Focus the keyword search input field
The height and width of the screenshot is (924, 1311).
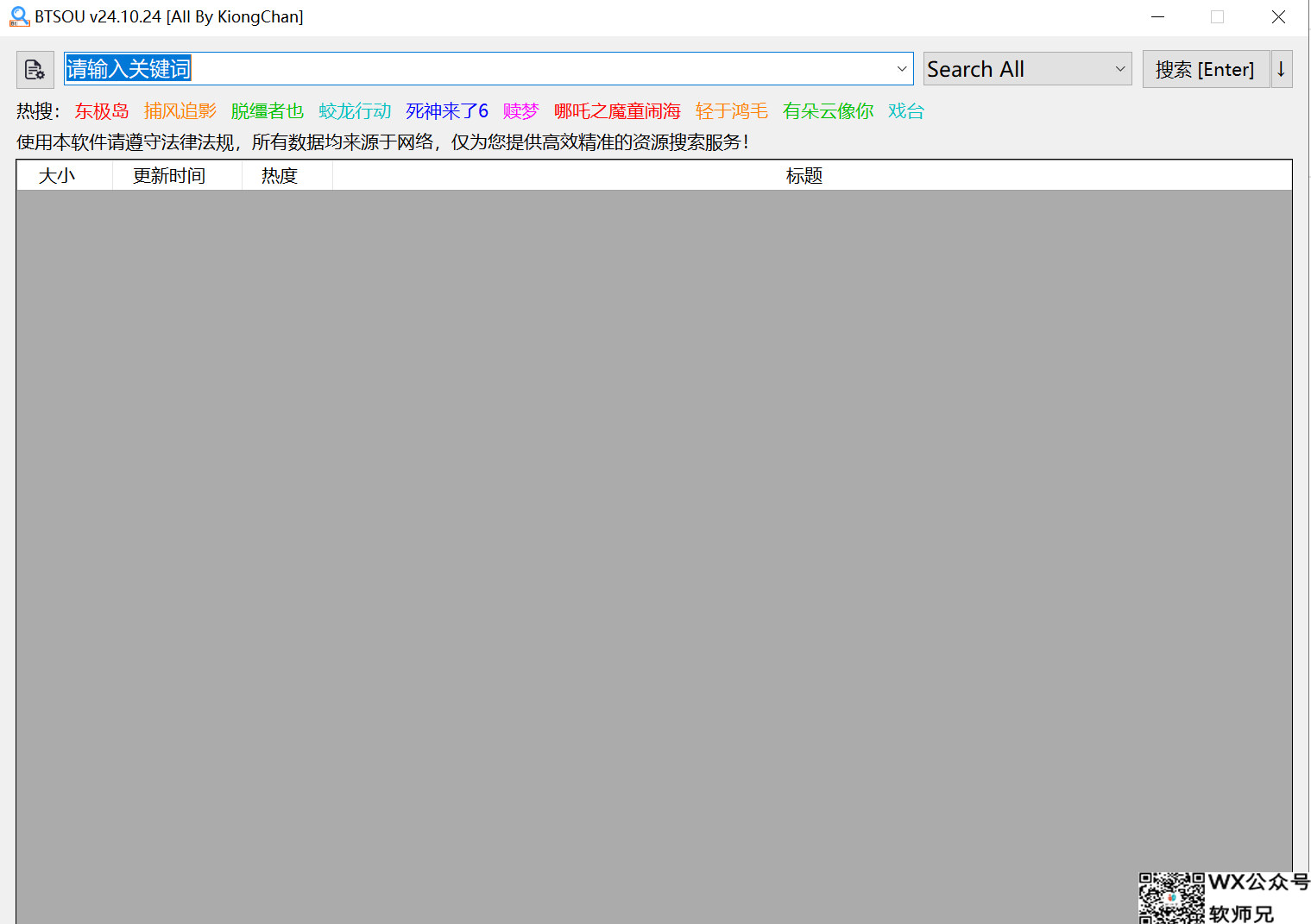point(475,69)
